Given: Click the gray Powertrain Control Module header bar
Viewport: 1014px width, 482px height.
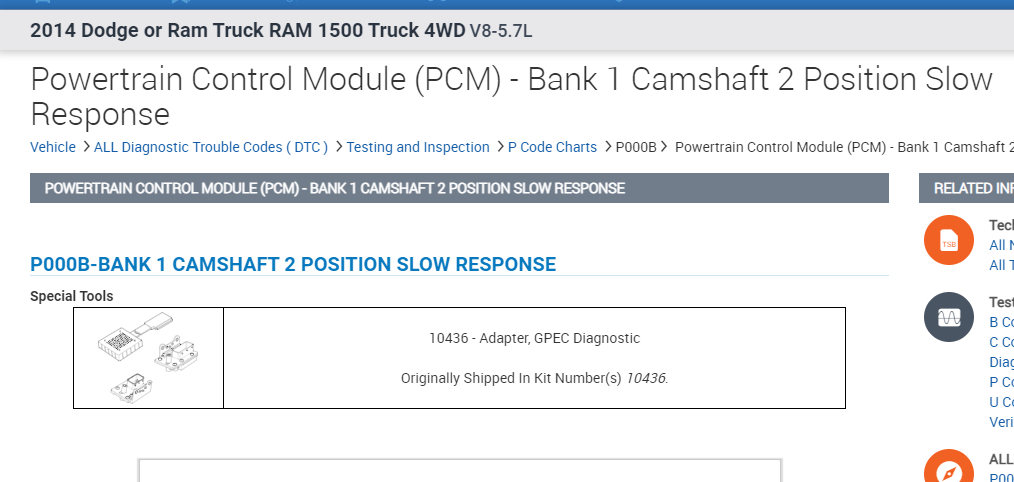Looking at the screenshot, I should coord(459,188).
